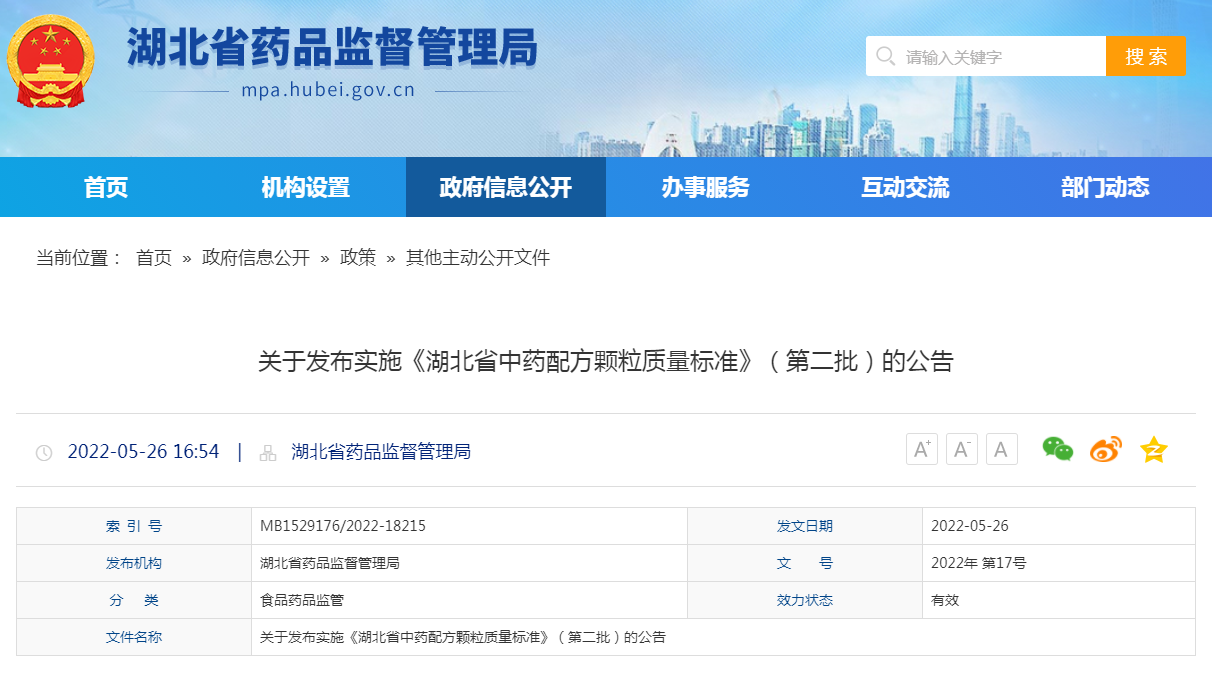1212x674 pixels.
Task: Click the yellow QZone star share icon
Action: point(1154,449)
